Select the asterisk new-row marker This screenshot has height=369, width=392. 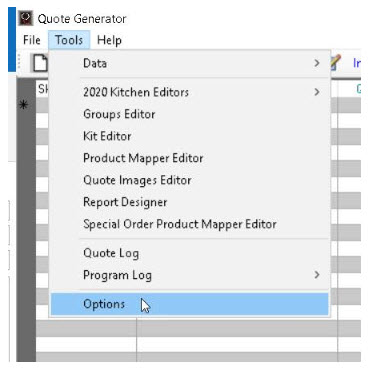[x=23, y=105]
